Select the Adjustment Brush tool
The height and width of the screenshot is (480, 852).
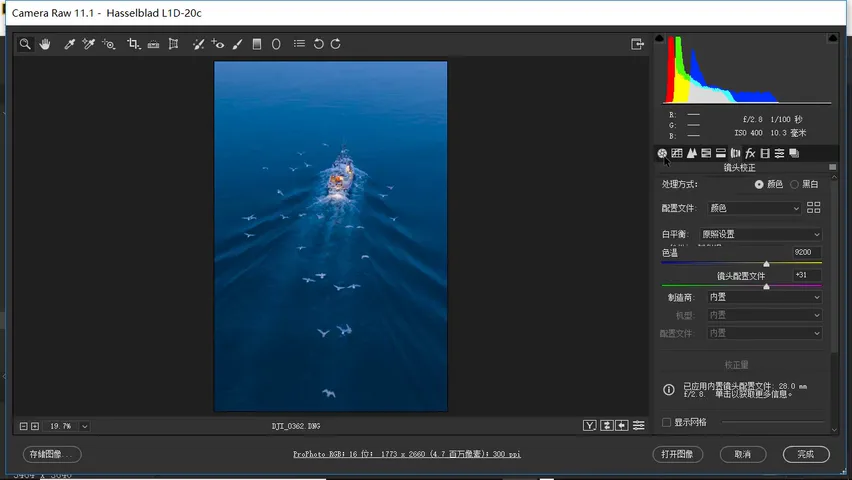coord(237,44)
